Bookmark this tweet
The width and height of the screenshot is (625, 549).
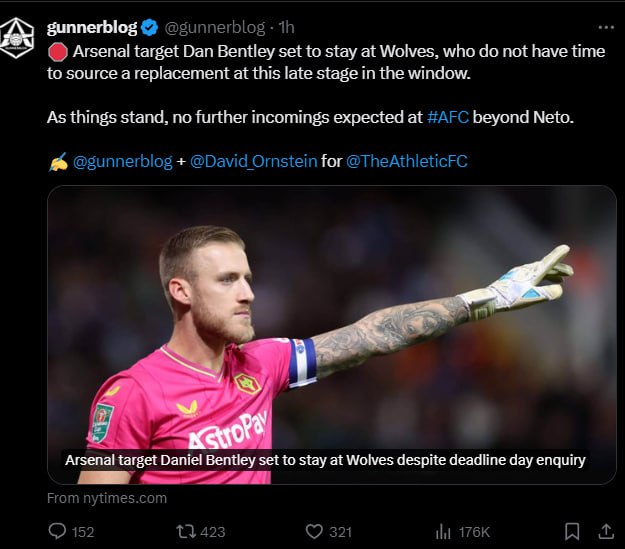[x=571, y=531]
